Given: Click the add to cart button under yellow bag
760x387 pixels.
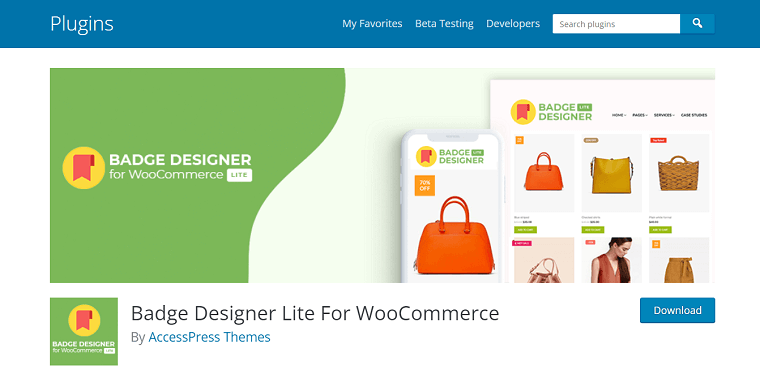Looking at the screenshot, I should 593,229.
